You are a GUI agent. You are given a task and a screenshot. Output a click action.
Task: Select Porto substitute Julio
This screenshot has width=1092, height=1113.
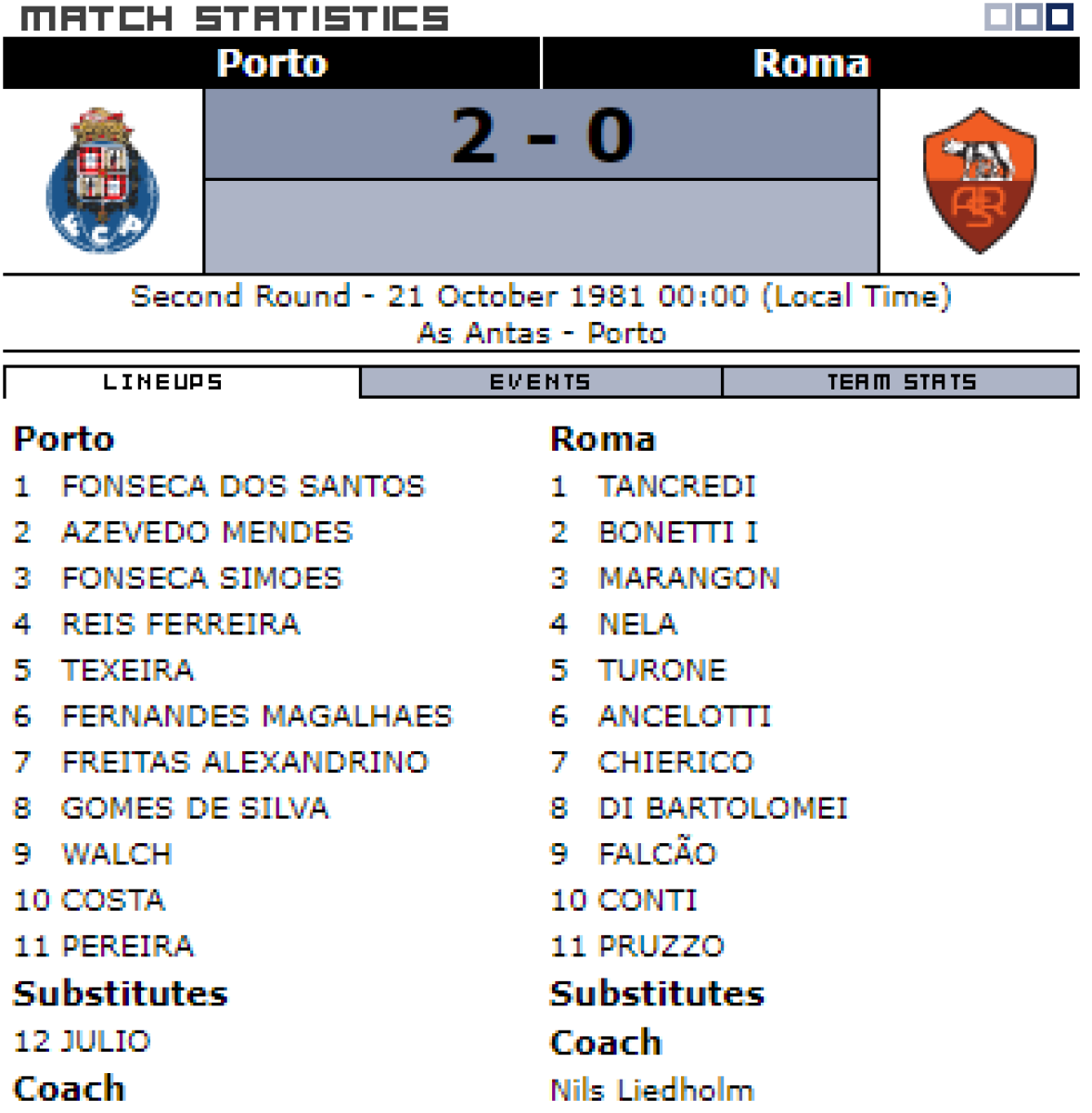[x=105, y=1041]
